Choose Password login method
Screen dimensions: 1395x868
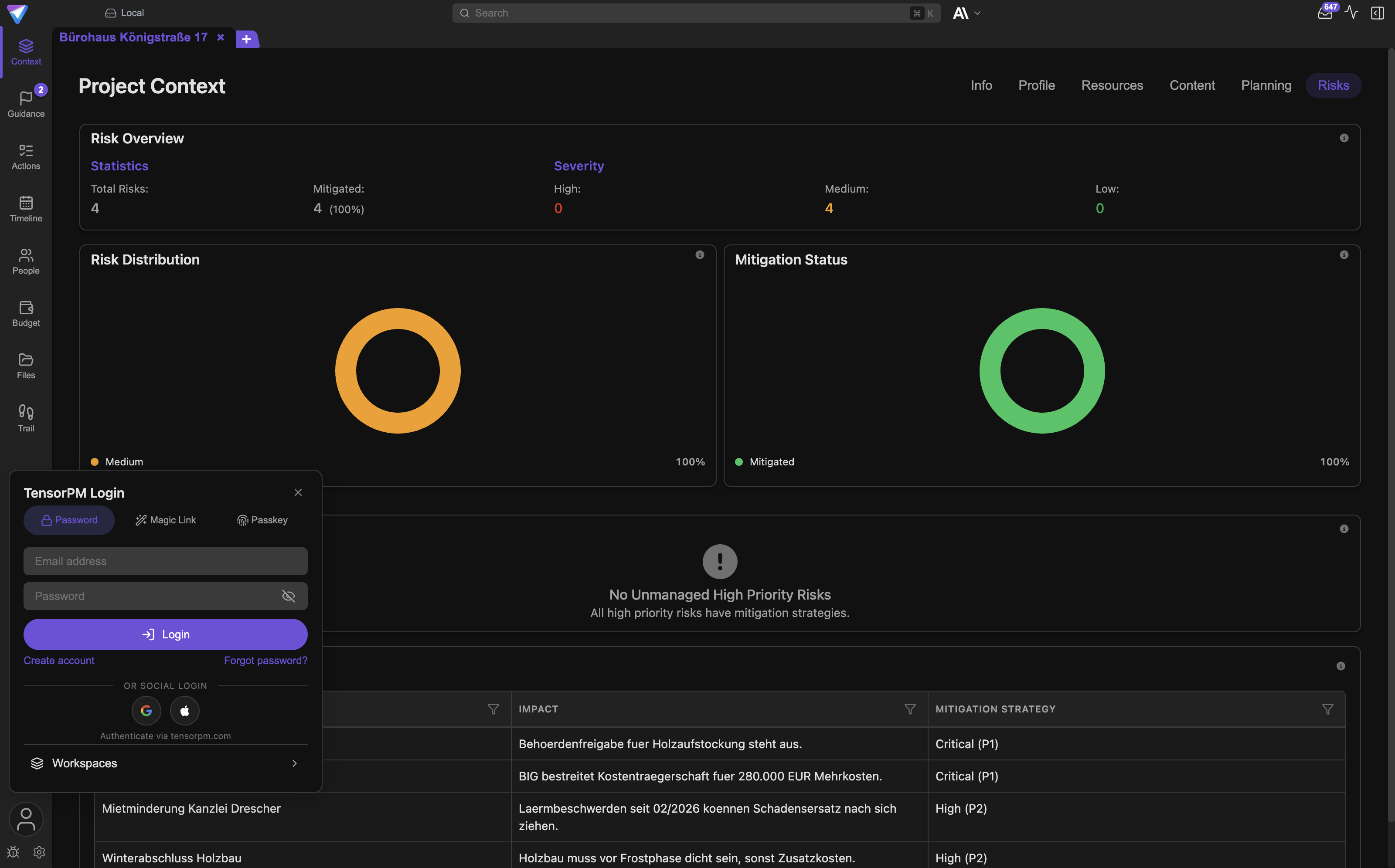69,520
